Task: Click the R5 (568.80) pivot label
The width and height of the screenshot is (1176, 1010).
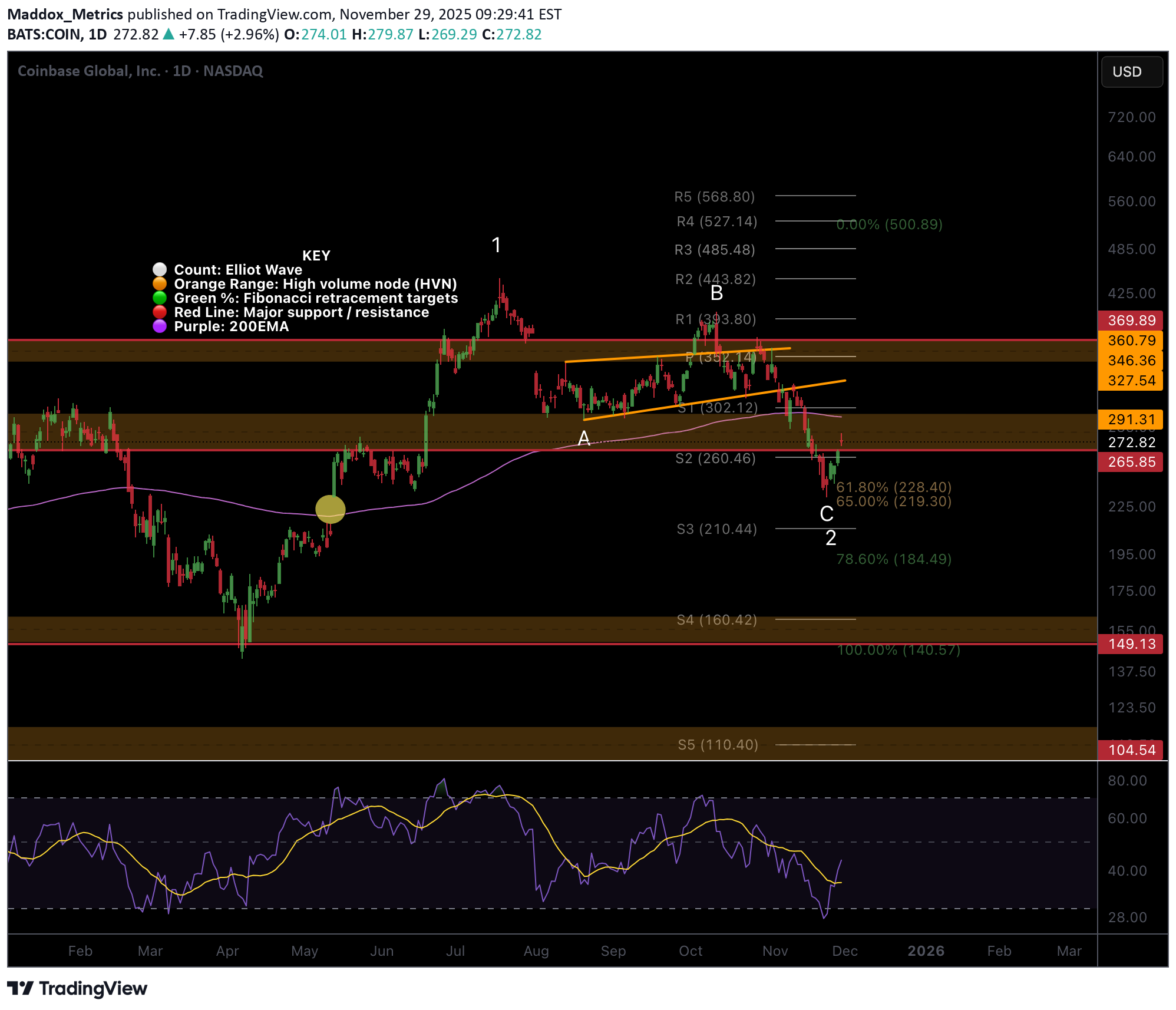Action: pos(714,197)
